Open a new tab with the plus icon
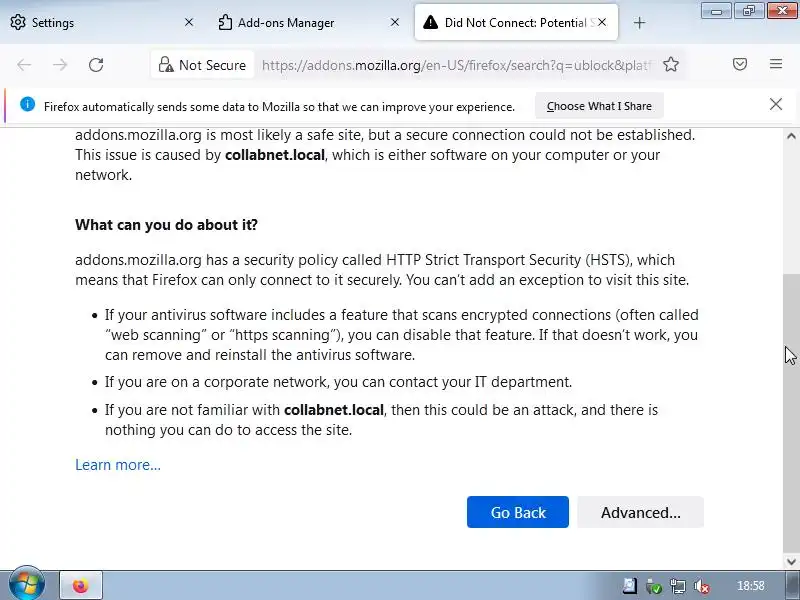 click(640, 22)
